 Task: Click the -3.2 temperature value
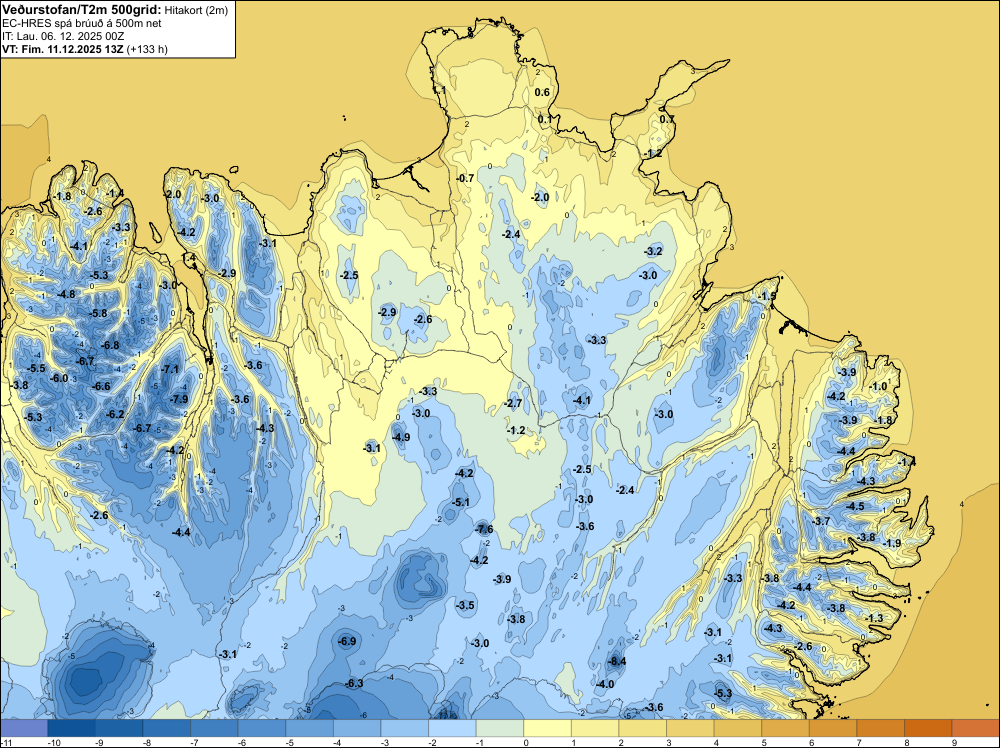point(654,251)
